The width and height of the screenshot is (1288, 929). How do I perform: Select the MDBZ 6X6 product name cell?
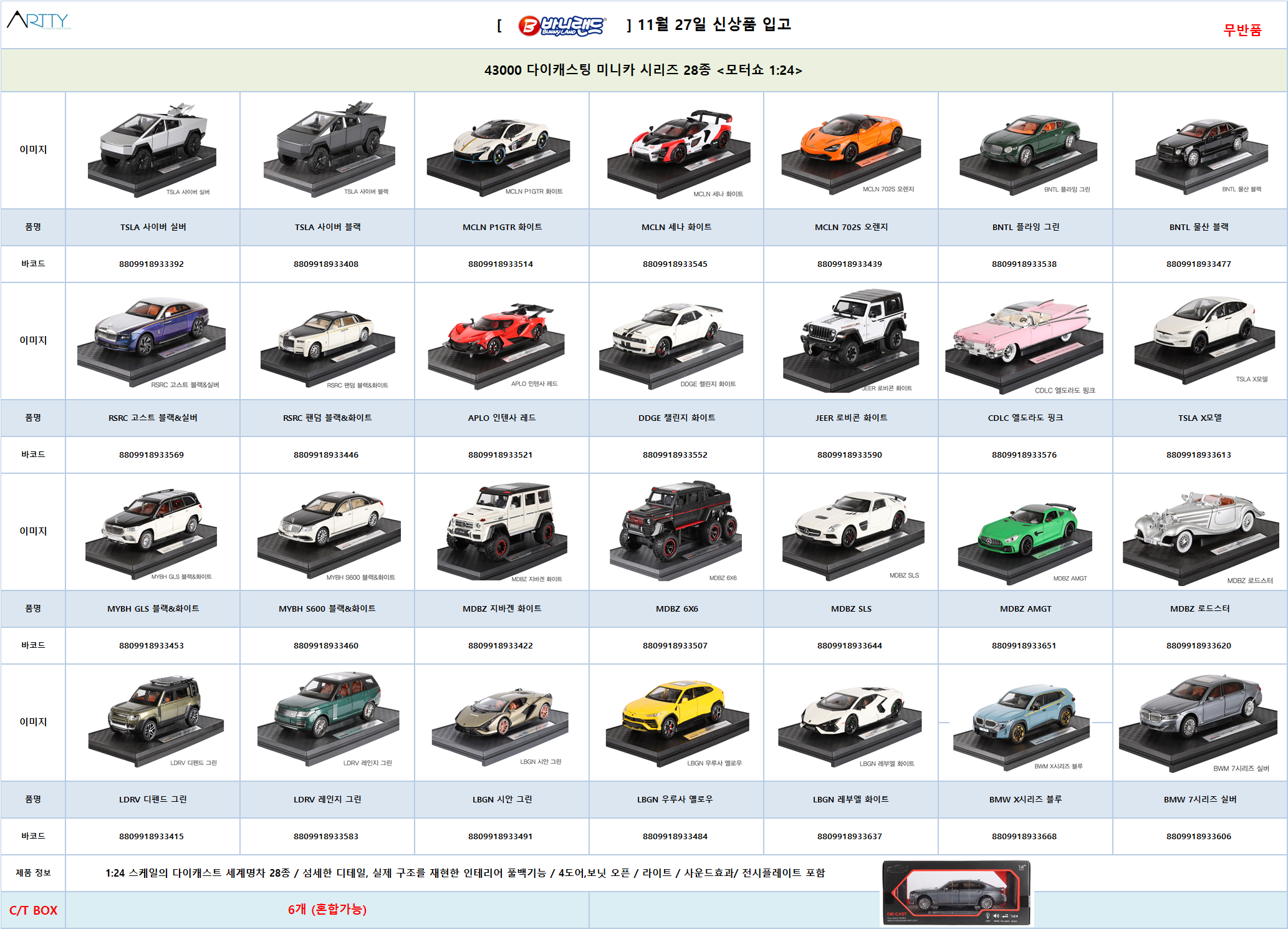[x=676, y=609]
